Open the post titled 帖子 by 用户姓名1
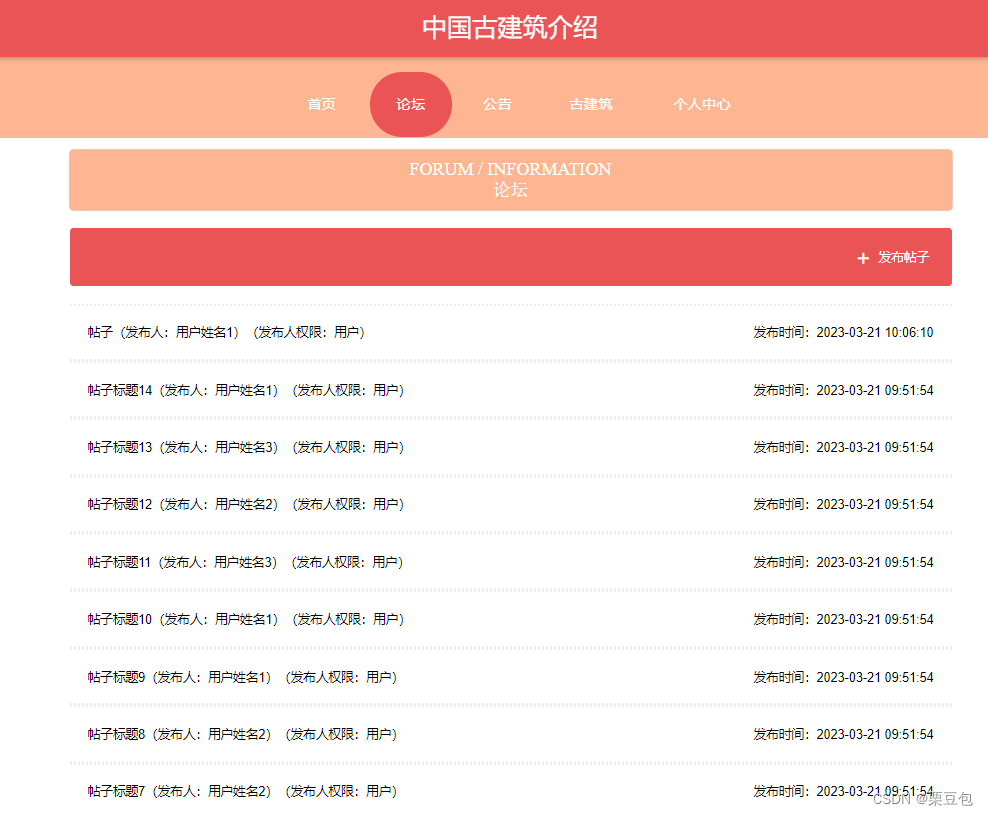The image size is (988, 816). (x=226, y=332)
